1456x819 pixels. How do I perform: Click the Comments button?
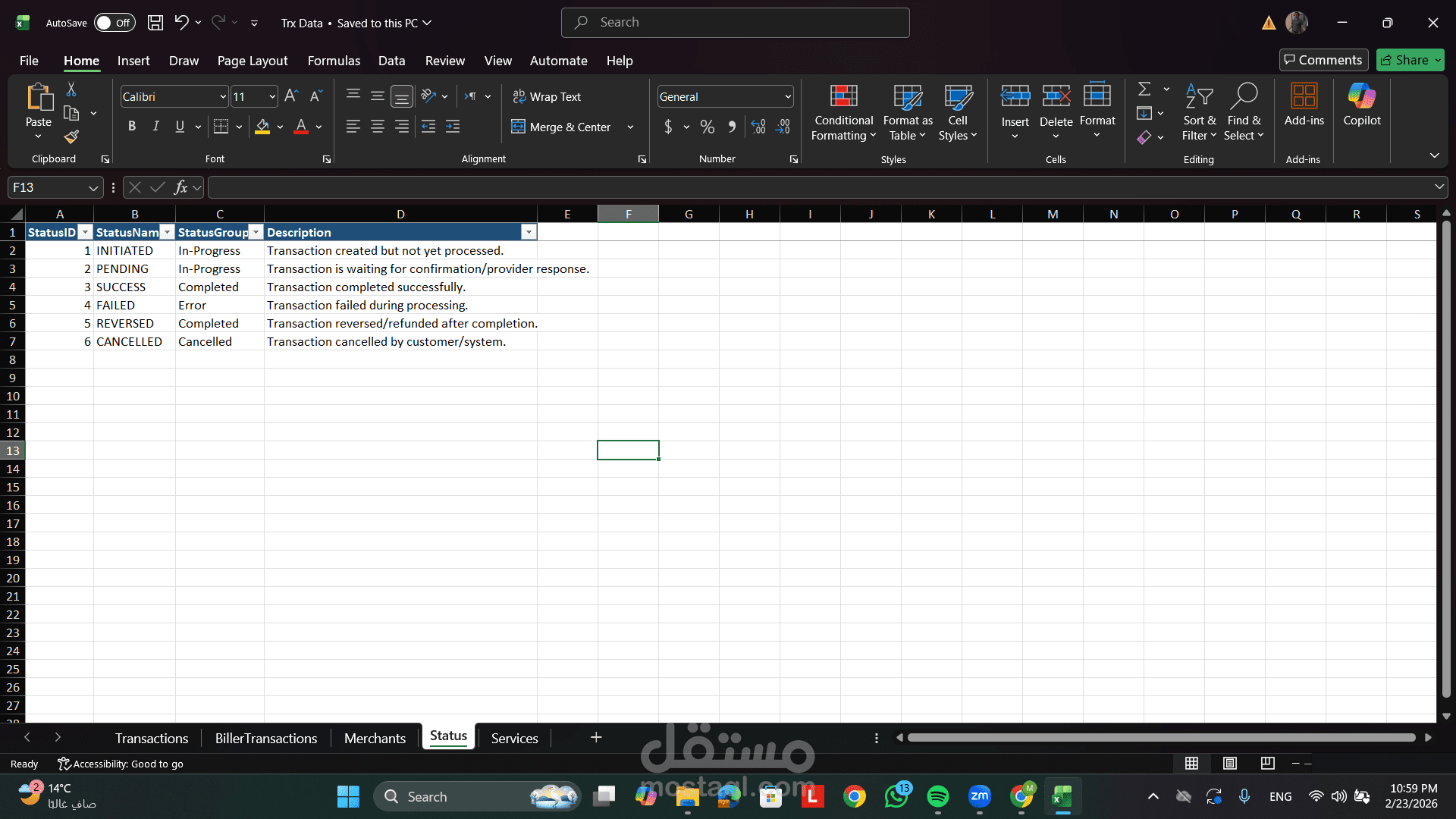click(x=1323, y=60)
